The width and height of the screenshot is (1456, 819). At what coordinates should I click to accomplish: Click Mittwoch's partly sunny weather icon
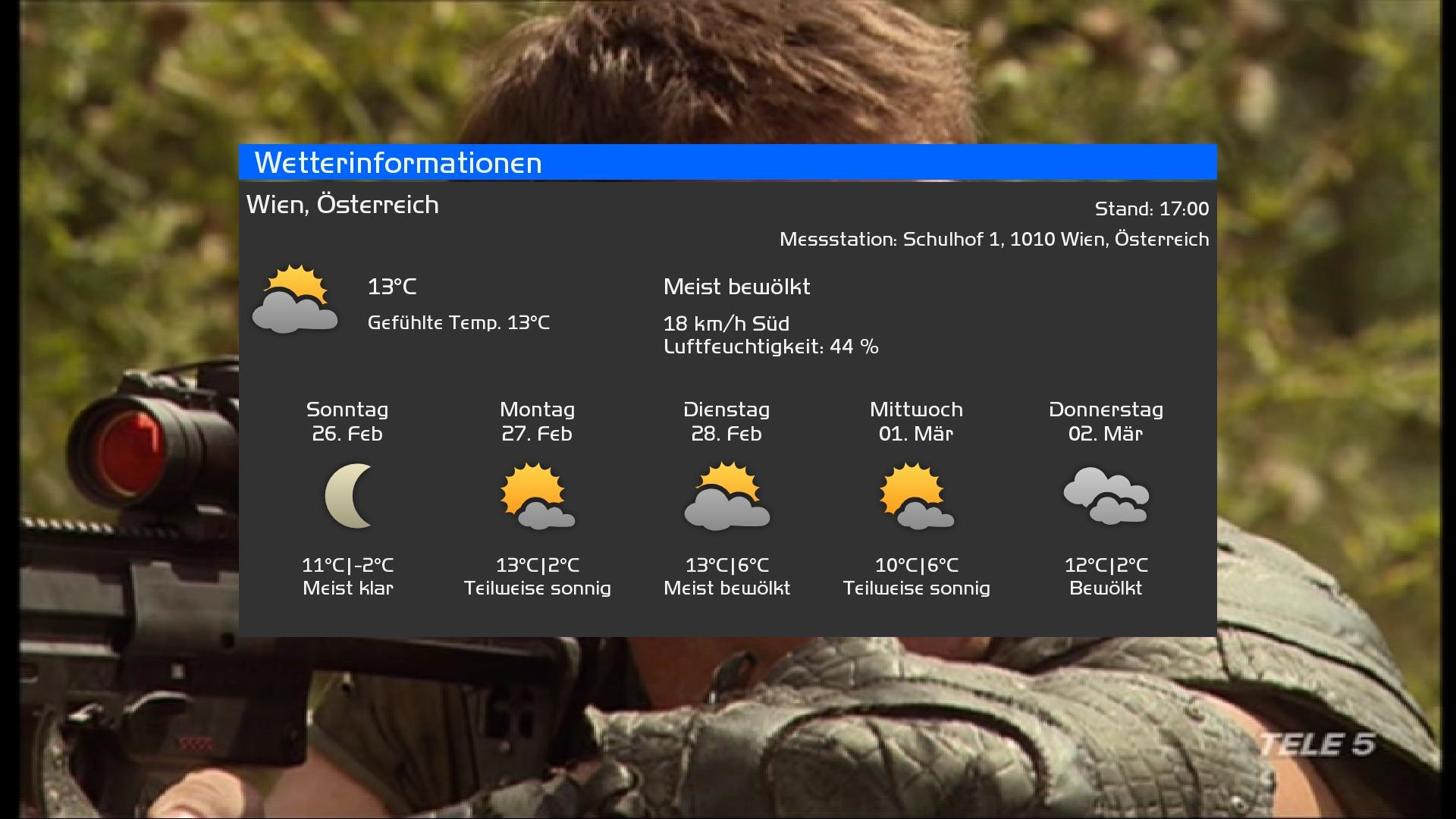916,496
